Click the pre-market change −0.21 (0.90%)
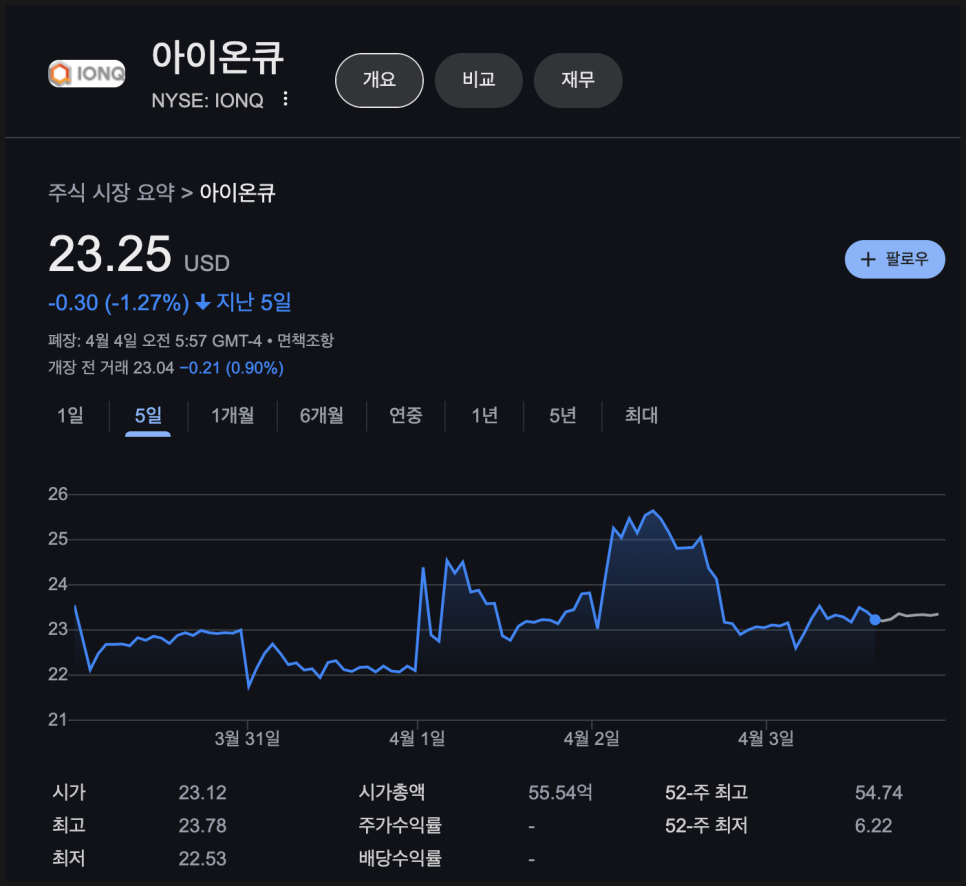966x886 pixels. [232, 368]
